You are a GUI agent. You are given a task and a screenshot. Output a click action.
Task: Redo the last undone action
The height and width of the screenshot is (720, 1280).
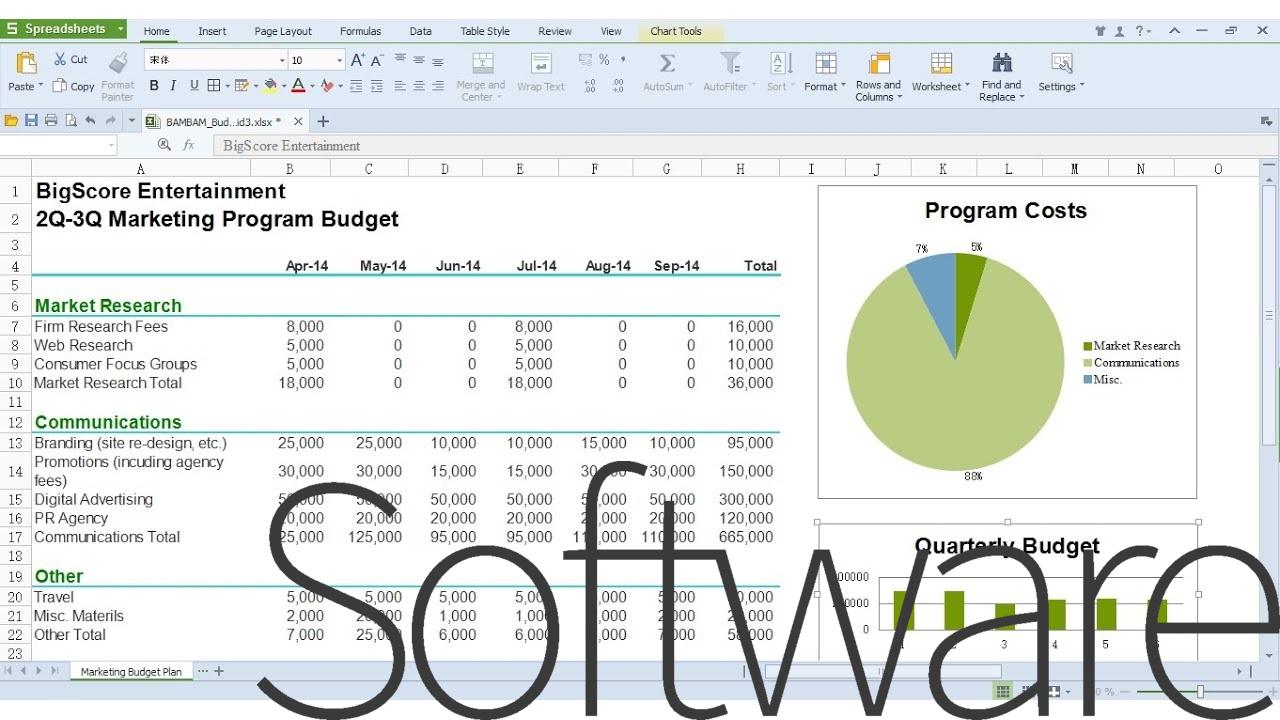point(110,121)
